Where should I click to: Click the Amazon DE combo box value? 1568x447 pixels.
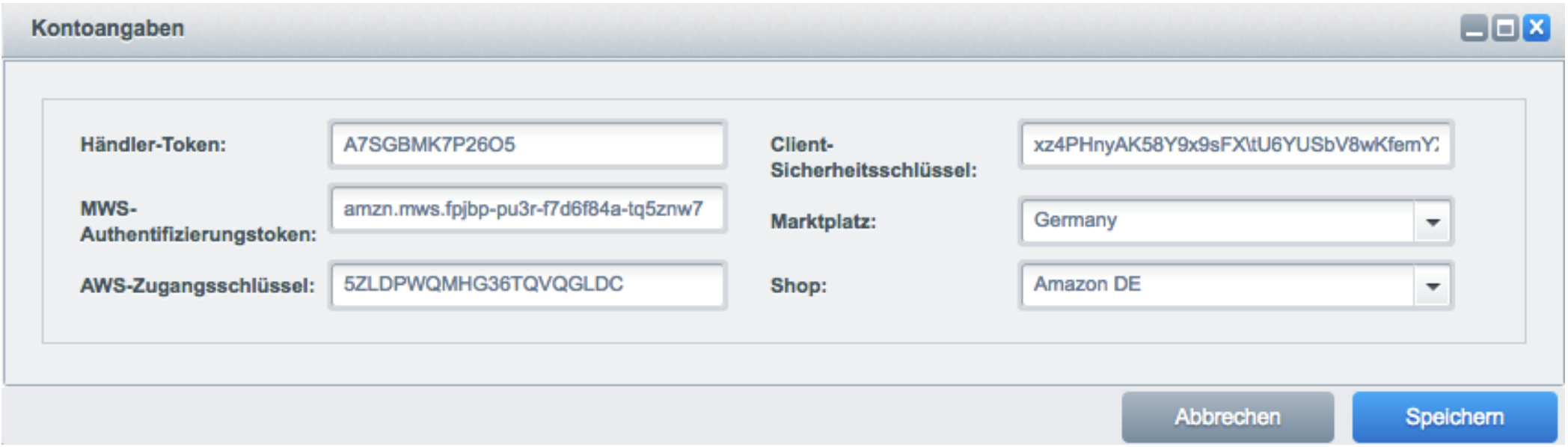[x=1217, y=285]
